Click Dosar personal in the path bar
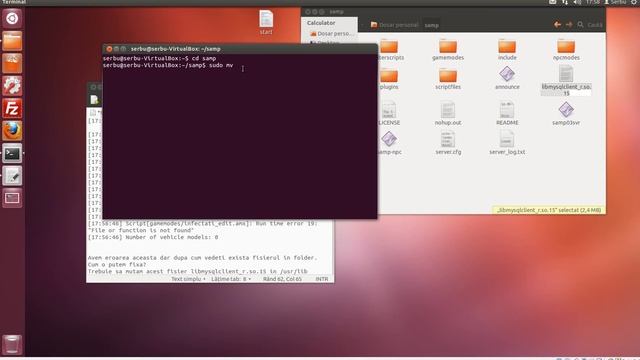 click(x=394, y=25)
